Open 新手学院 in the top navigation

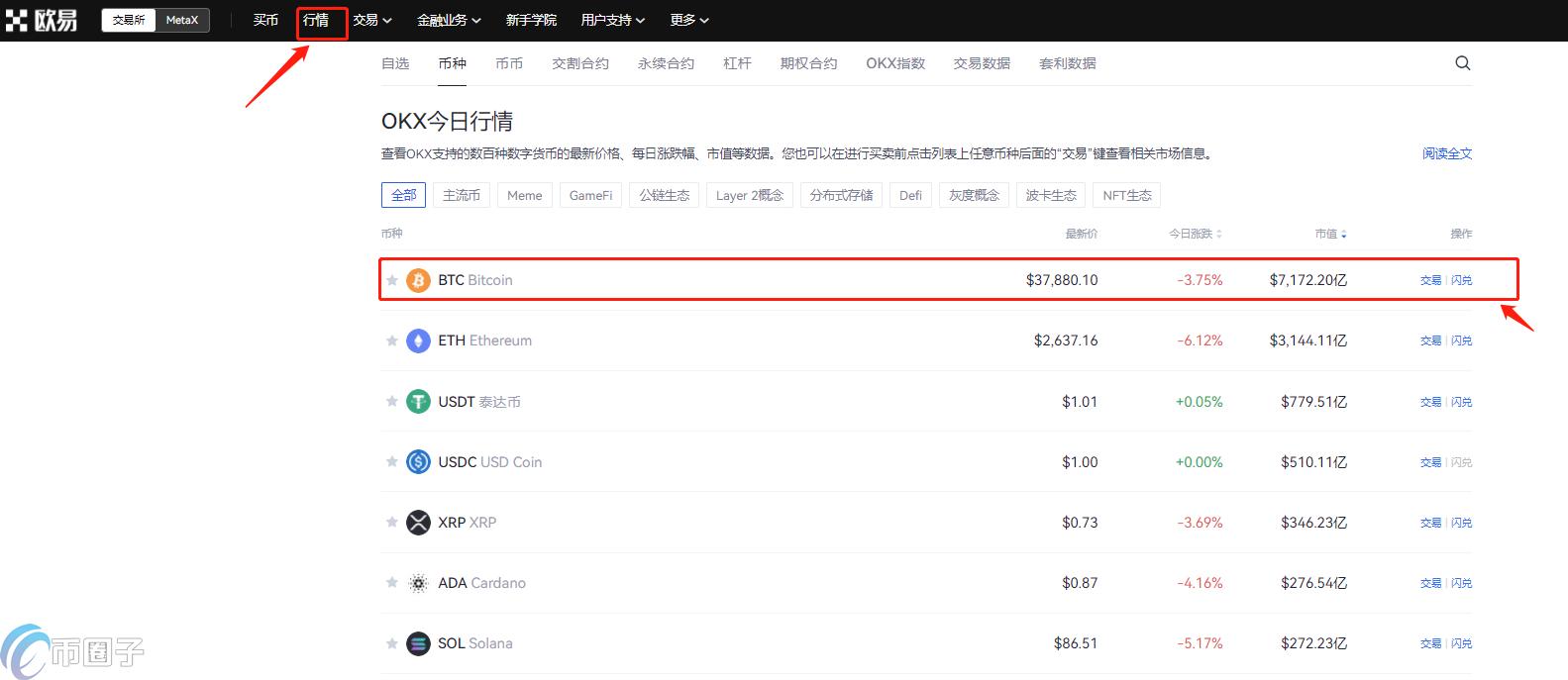pyautogui.click(x=531, y=20)
